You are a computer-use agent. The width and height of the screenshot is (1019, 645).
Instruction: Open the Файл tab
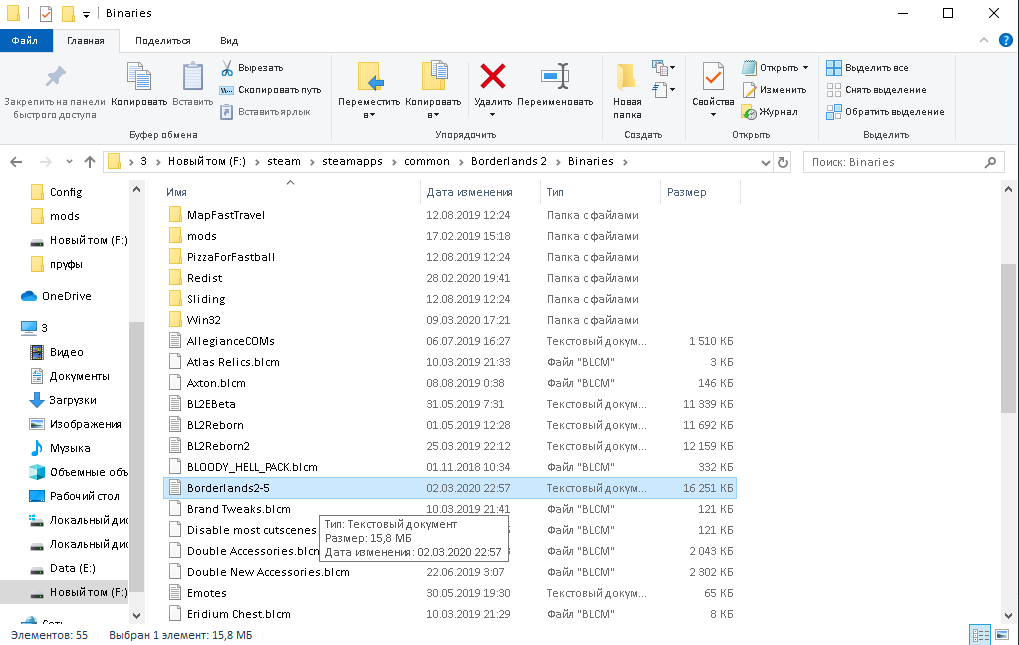click(24, 40)
